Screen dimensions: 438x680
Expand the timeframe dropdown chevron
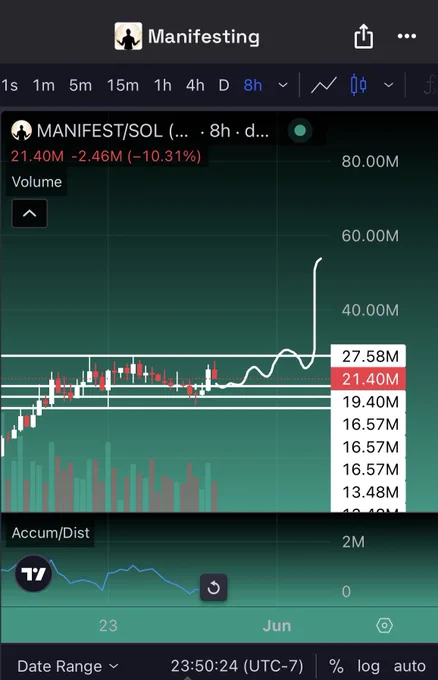coord(283,85)
